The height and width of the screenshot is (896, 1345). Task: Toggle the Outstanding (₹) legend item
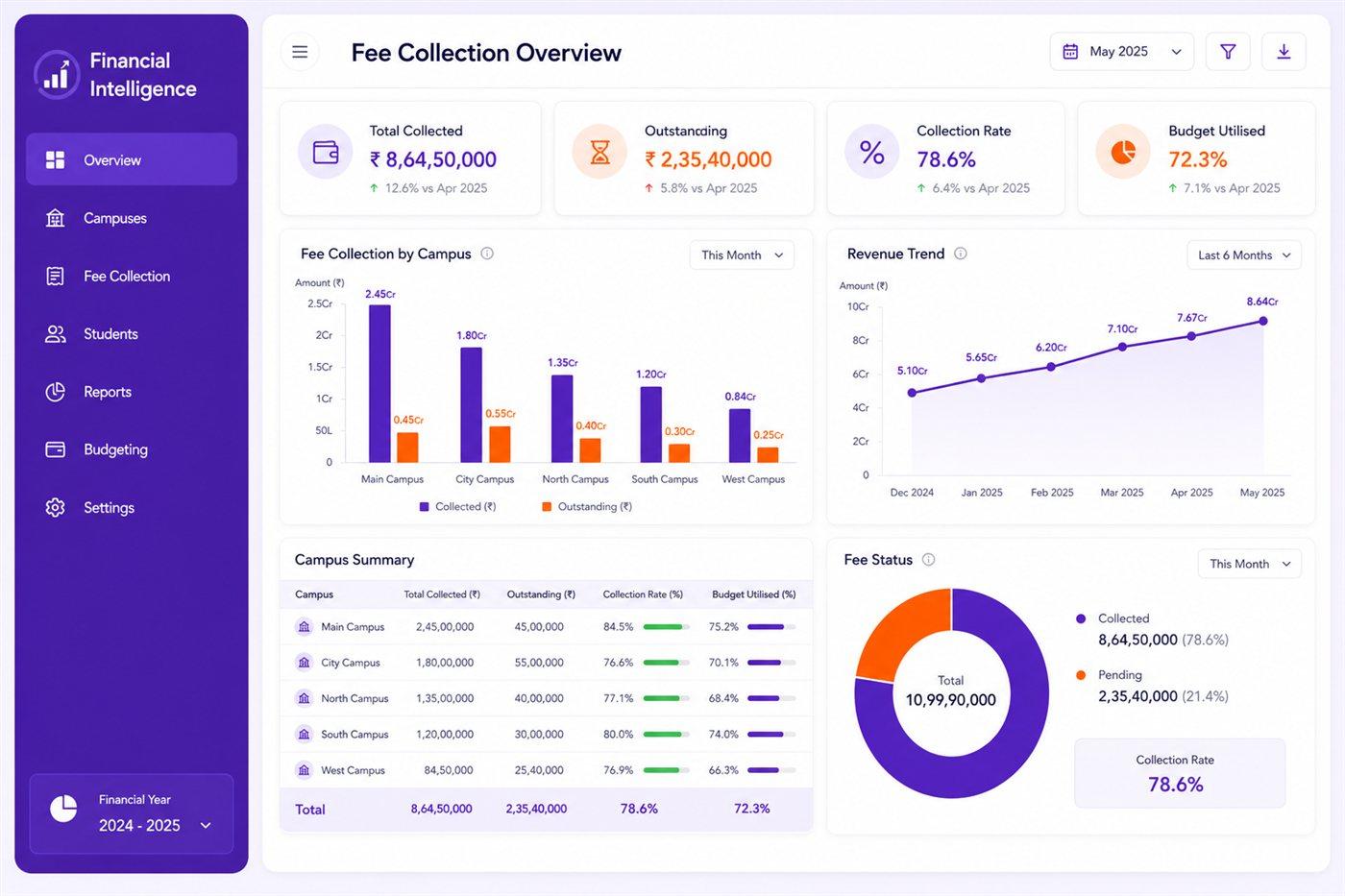click(x=587, y=506)
